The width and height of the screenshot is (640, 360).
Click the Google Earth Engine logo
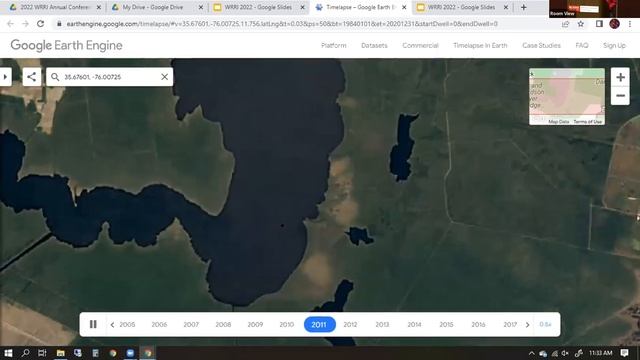66,45
